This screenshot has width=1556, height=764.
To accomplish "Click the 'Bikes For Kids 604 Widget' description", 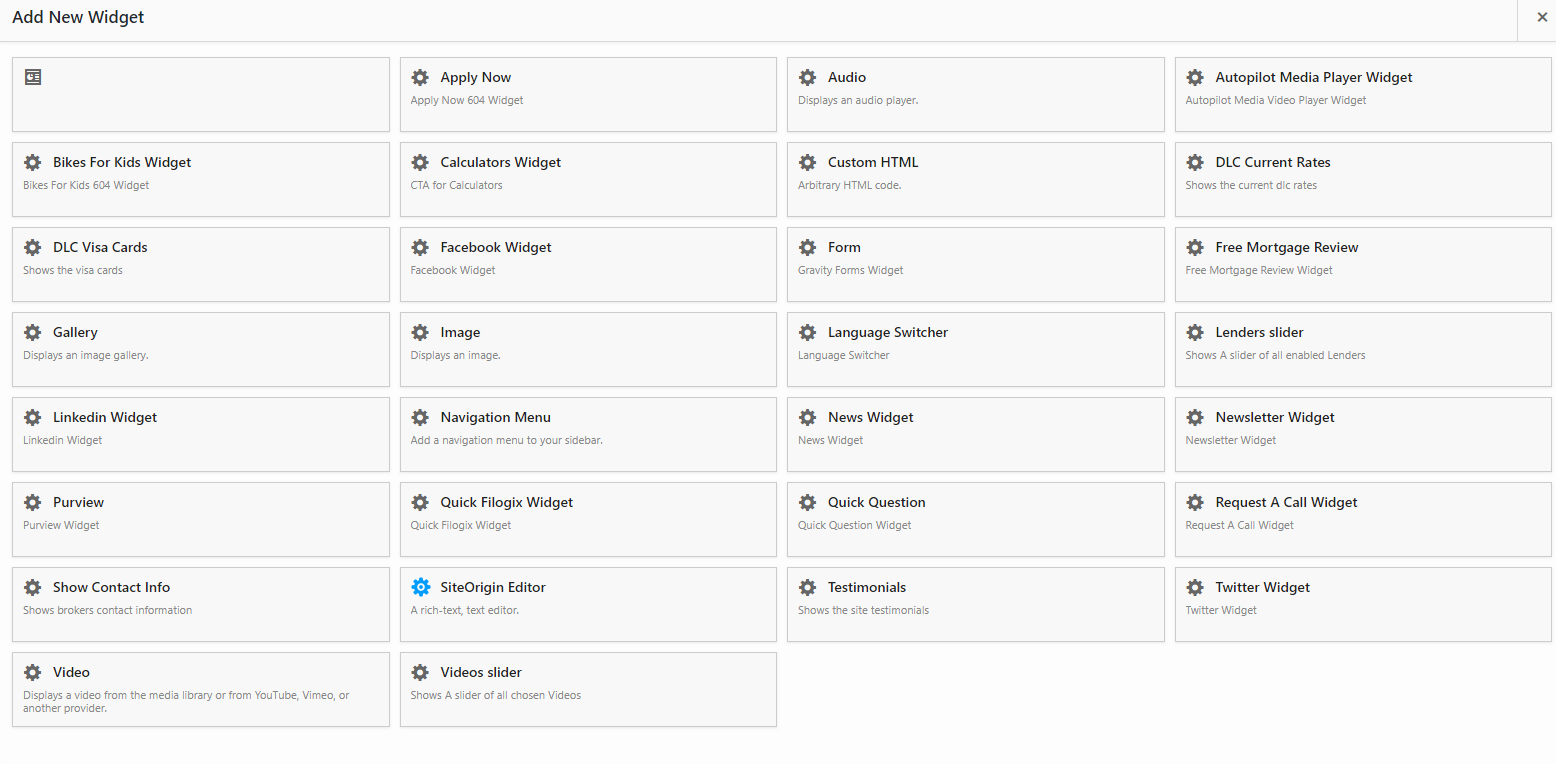I will [86, 185].
